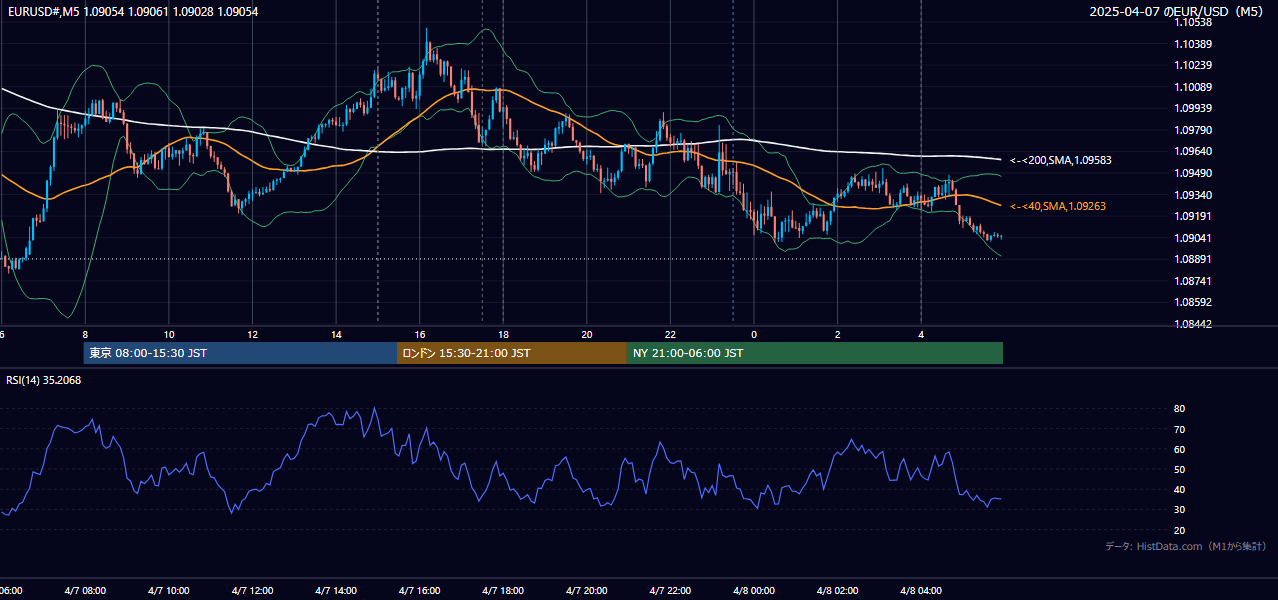Viewport: 1278px width, 600px height.
Task: Click the 2025-04-07 のEUR/USD (M5) header
Action: 1177,11
